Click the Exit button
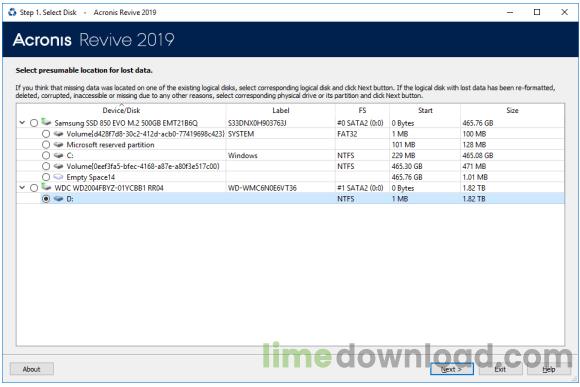580x387 pixels. click(500, 369)
